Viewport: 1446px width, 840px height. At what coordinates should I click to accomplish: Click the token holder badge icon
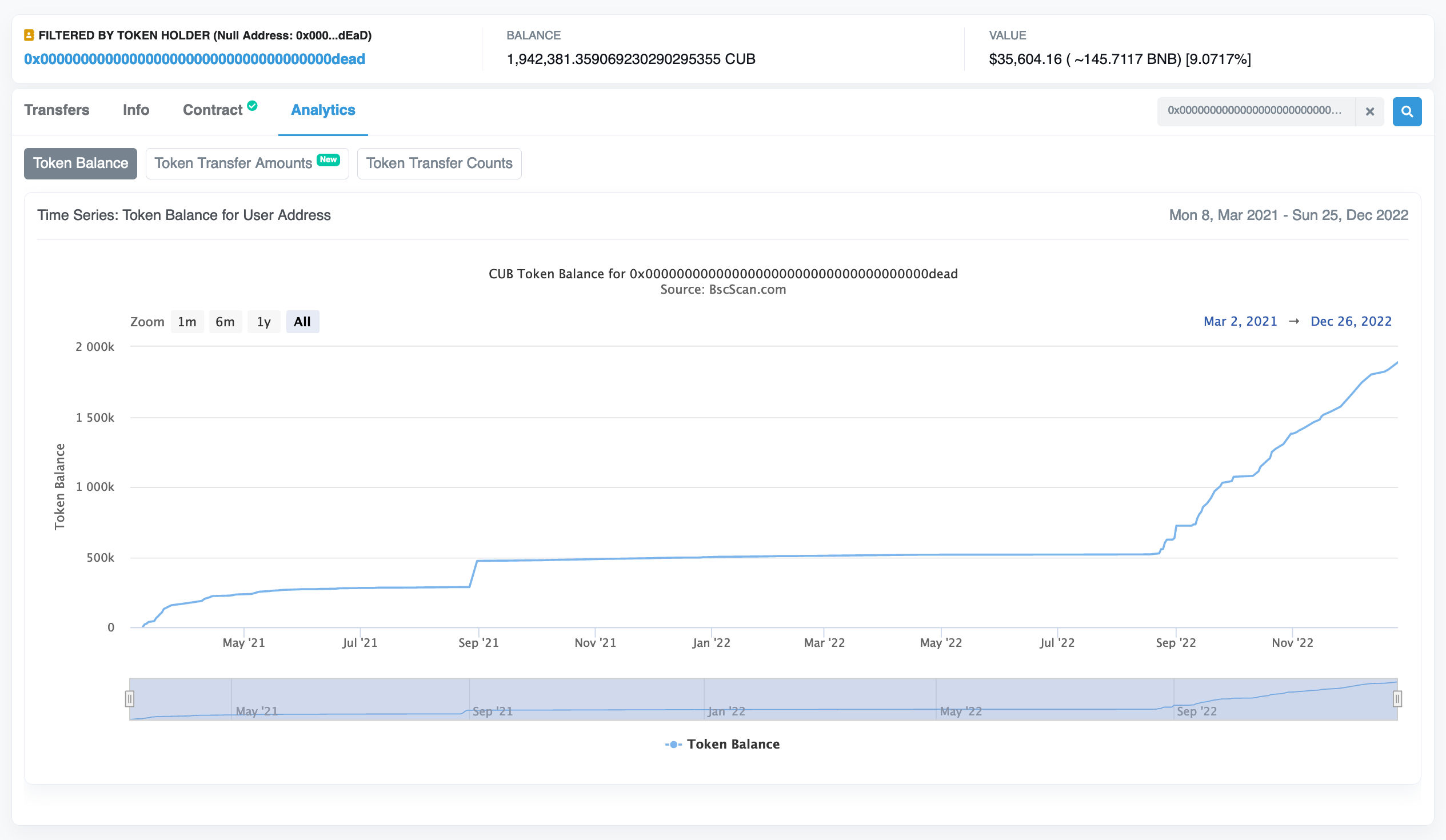29,35
